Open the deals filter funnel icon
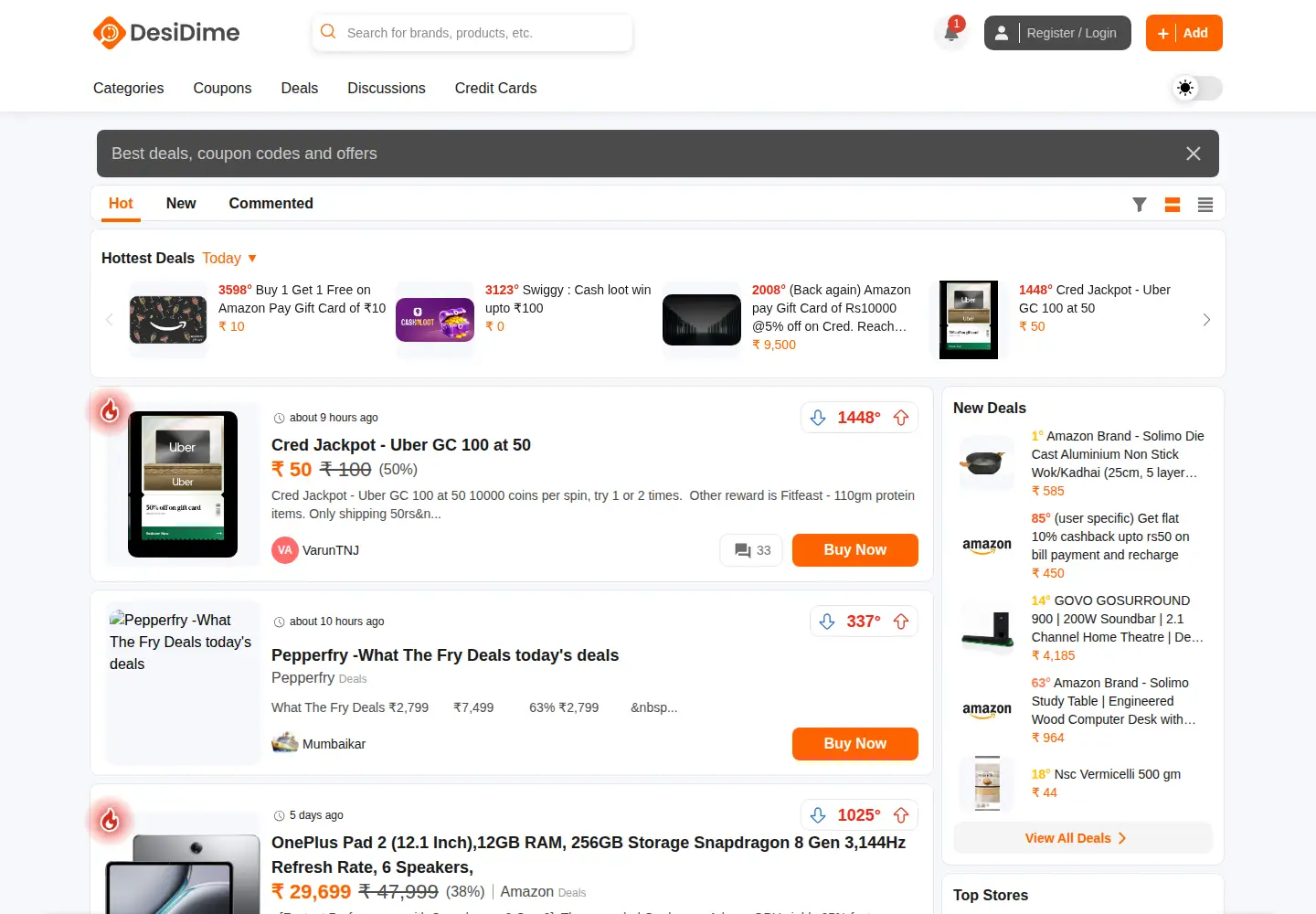 1139,205
